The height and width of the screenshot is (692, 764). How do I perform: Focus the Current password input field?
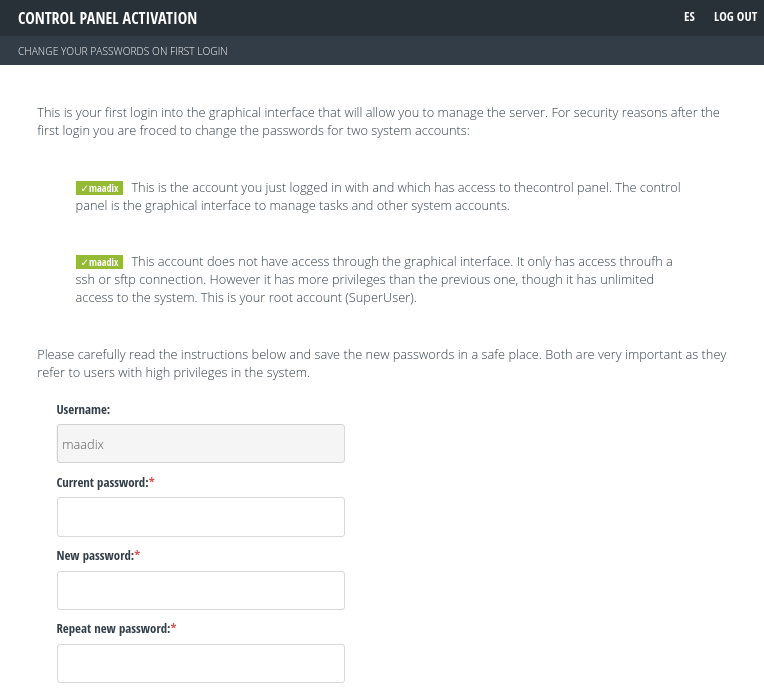coord(201,517)
